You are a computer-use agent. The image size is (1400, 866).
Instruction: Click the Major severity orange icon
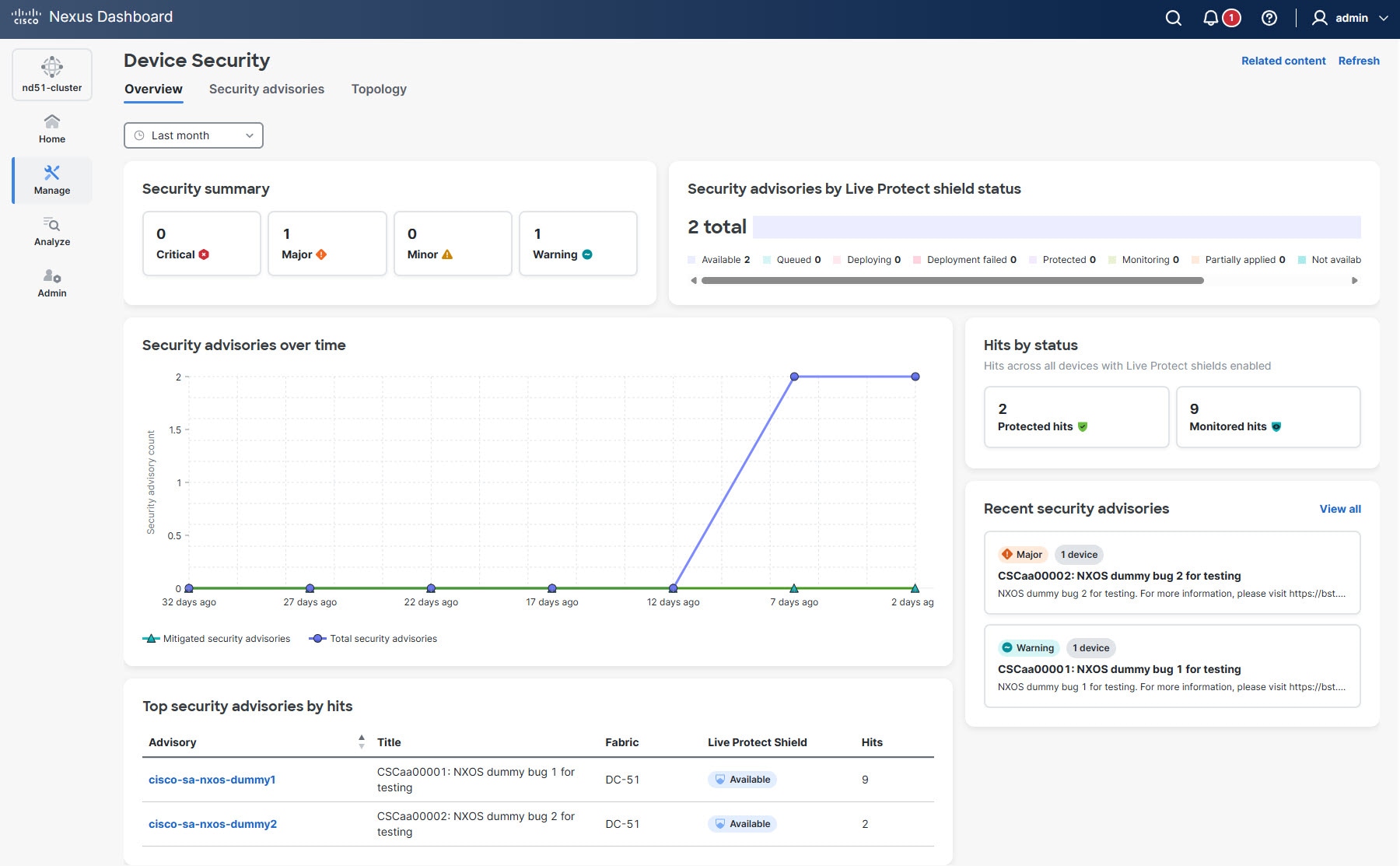[321, 254]
